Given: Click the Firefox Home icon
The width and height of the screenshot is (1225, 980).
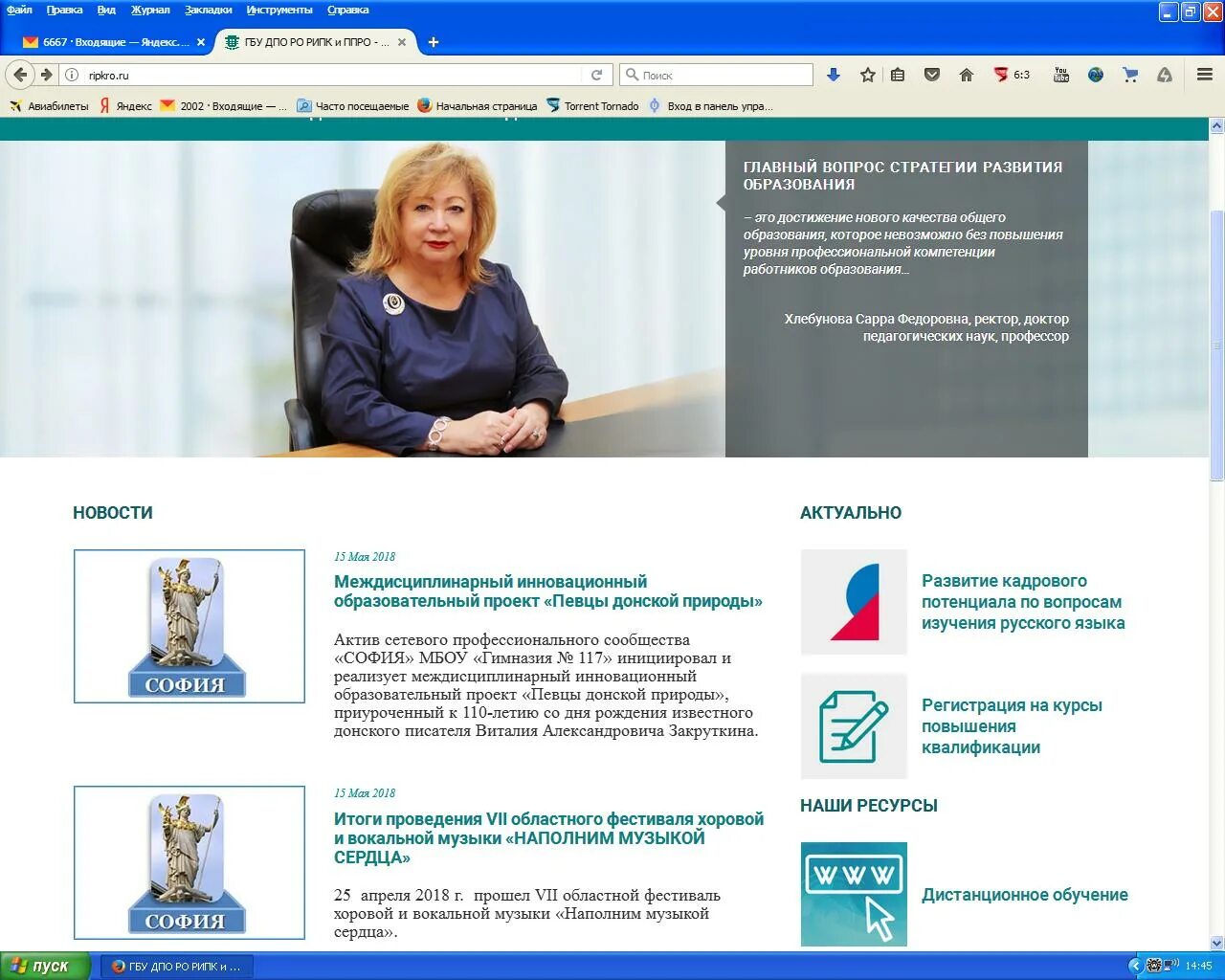Looking at the screenshot, I should tap(966, 74).
